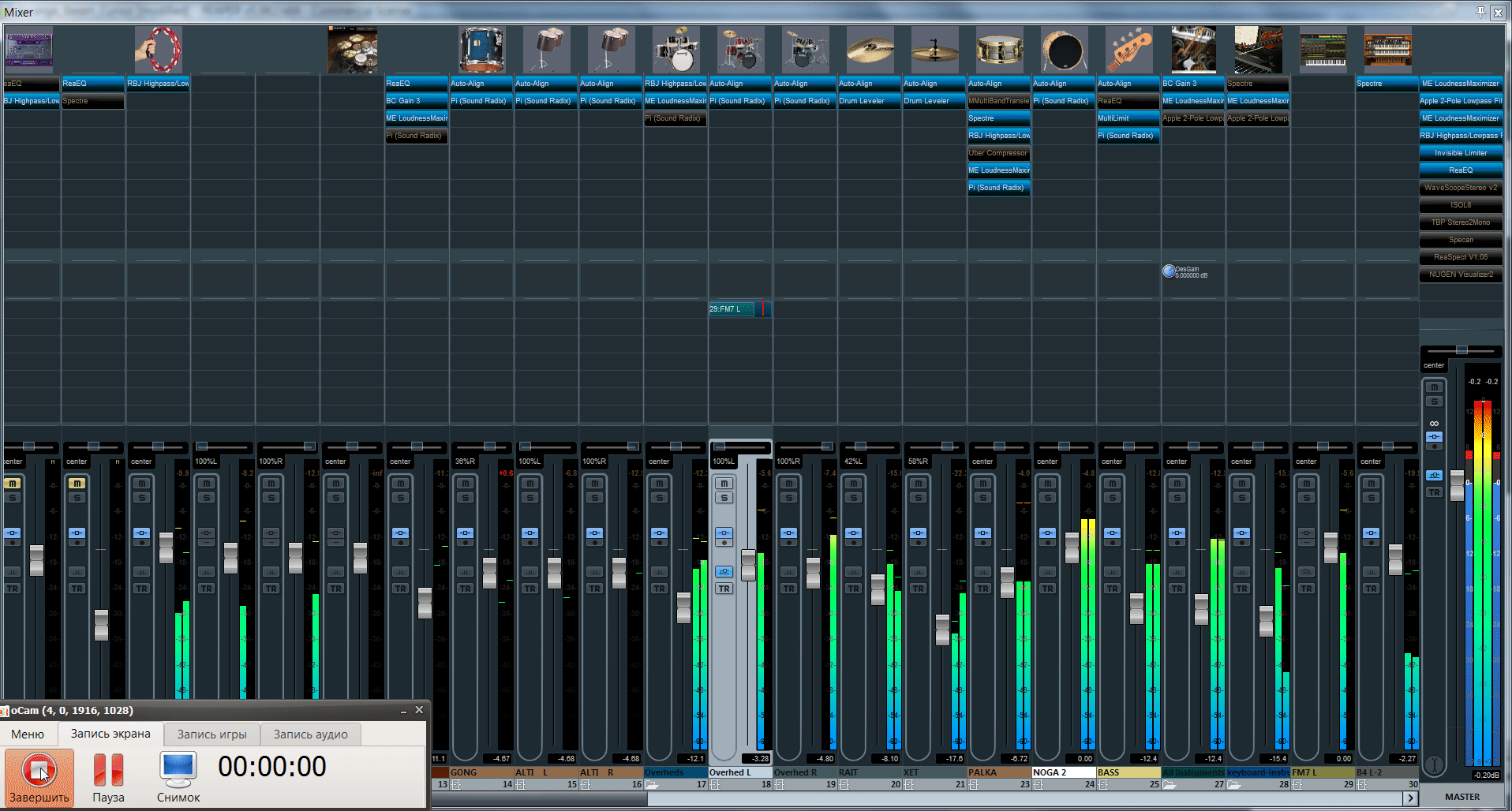The image size is (1512, 811).
Task: Solo the RAIT track
Action: click(x=853, y=498)
